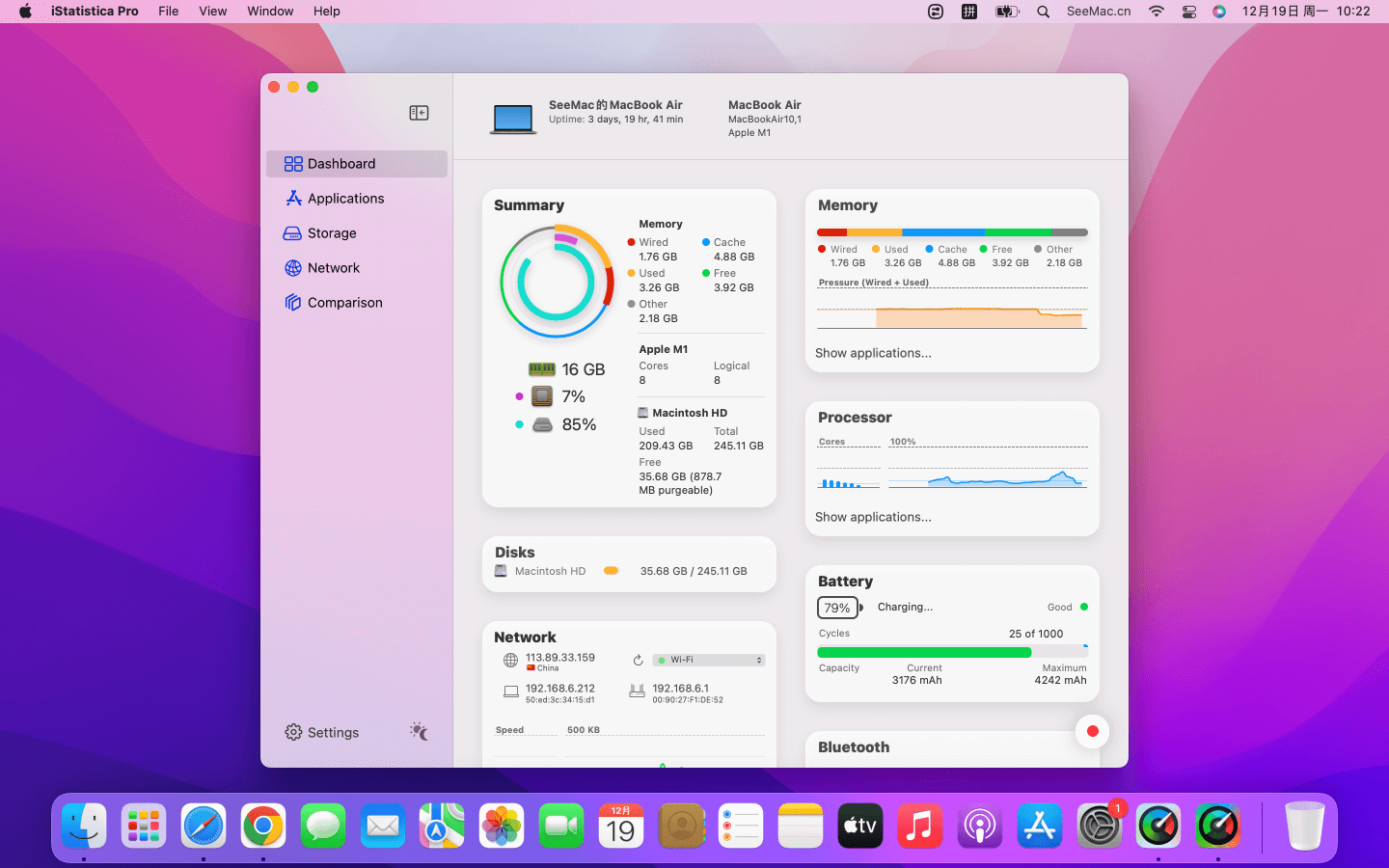Click the Wi-Fi menu bar icon
This screenshot has height=868, width=1389.
point(1157,12)
